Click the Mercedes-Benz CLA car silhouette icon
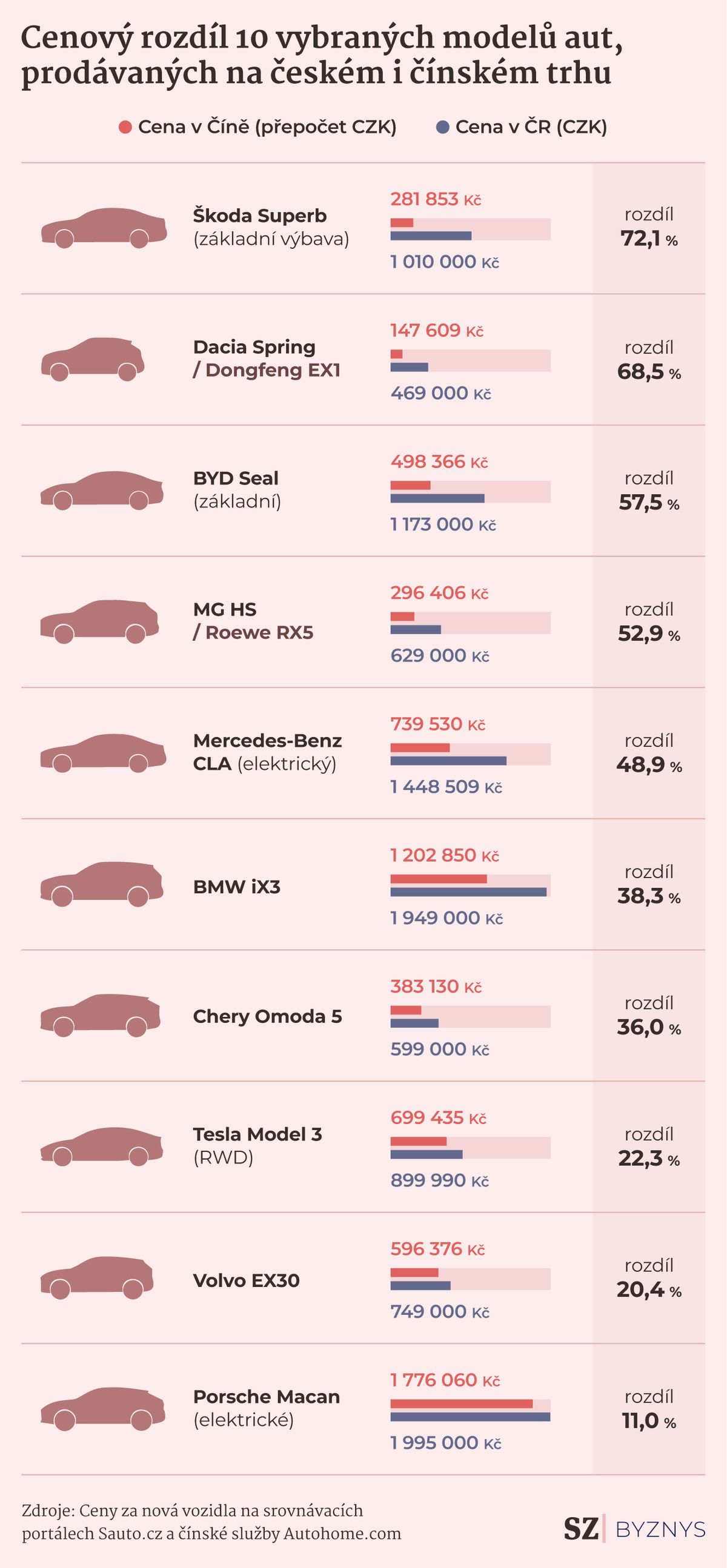 (103, 753)
